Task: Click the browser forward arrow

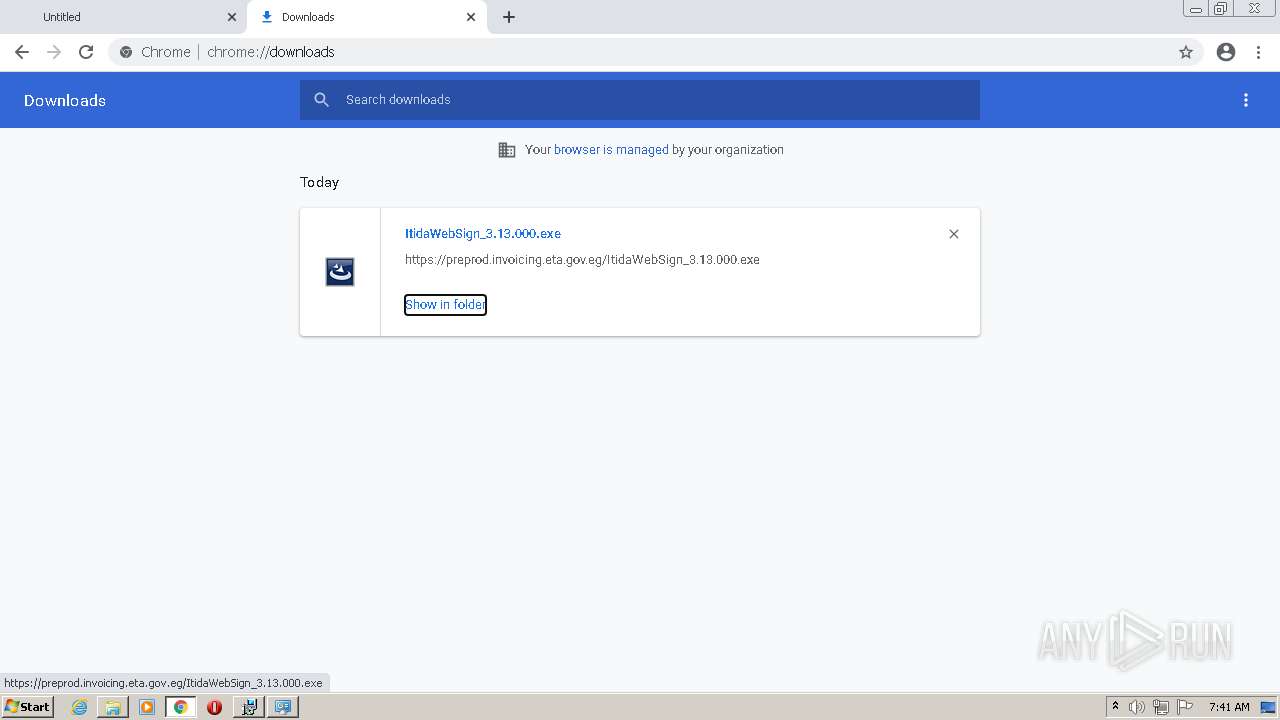Action: pos(54,52)
